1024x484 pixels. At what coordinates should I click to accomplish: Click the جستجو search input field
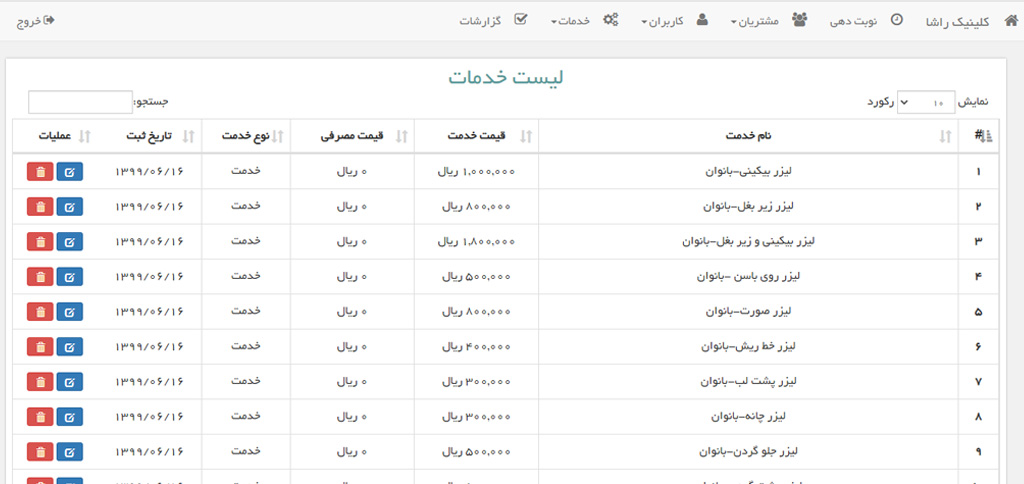(x=80, y=102)
